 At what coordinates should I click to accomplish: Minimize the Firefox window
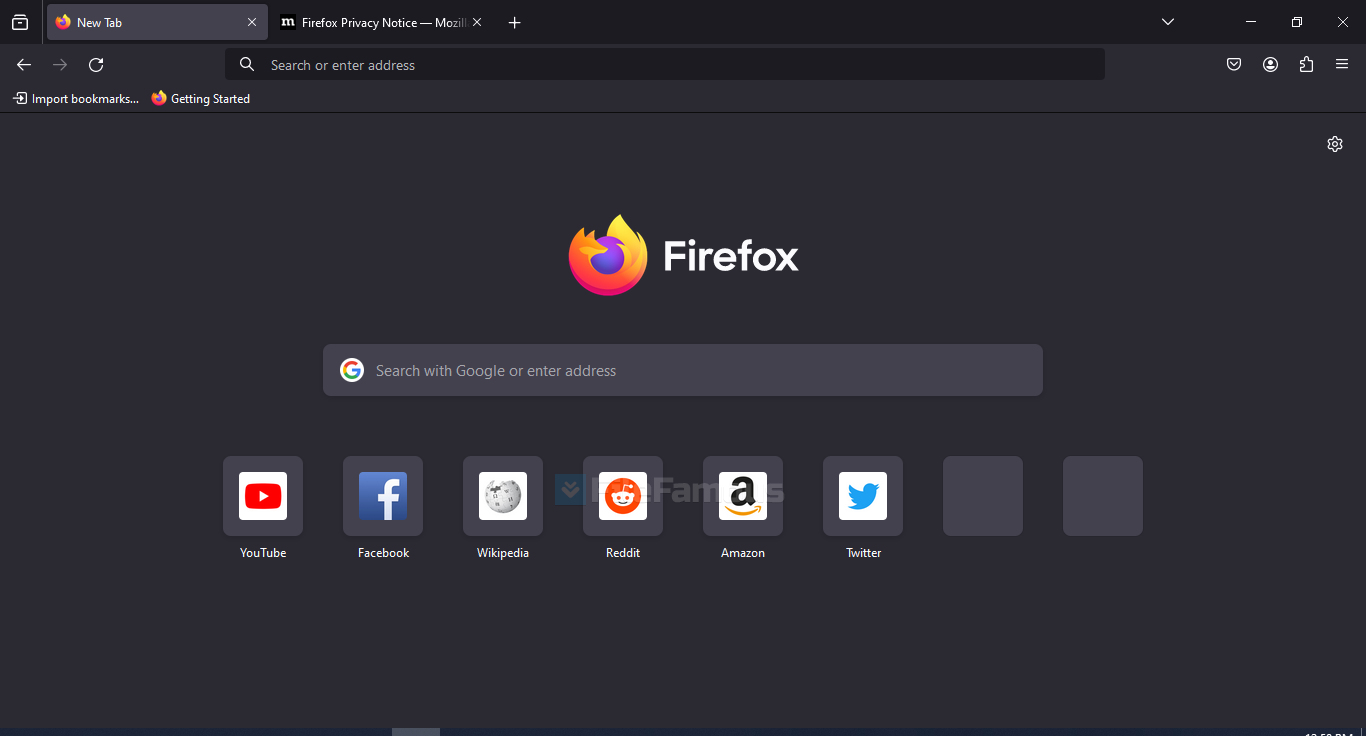(x=1251, y=22)
